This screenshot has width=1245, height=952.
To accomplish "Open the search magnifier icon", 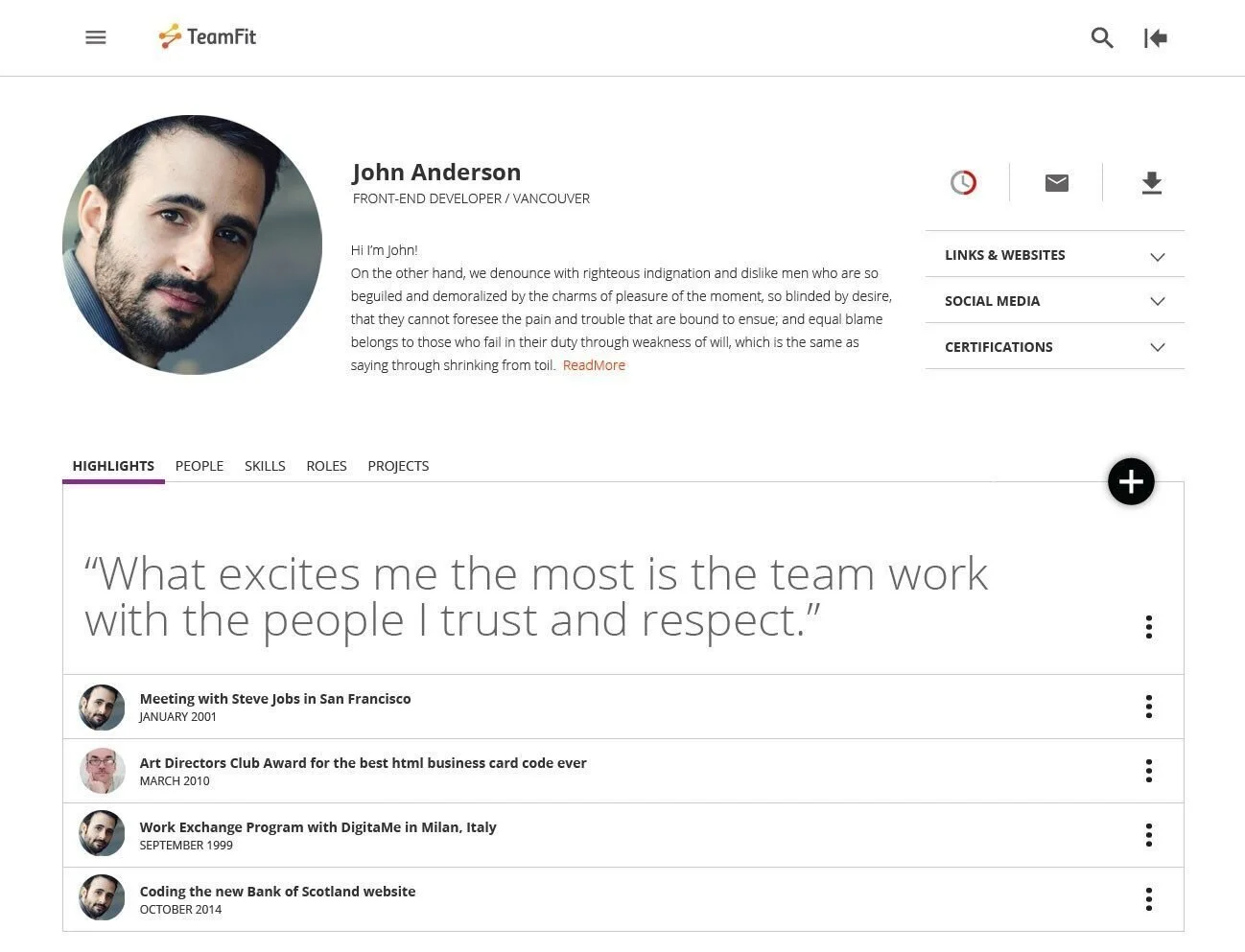I will point(1102,37).
